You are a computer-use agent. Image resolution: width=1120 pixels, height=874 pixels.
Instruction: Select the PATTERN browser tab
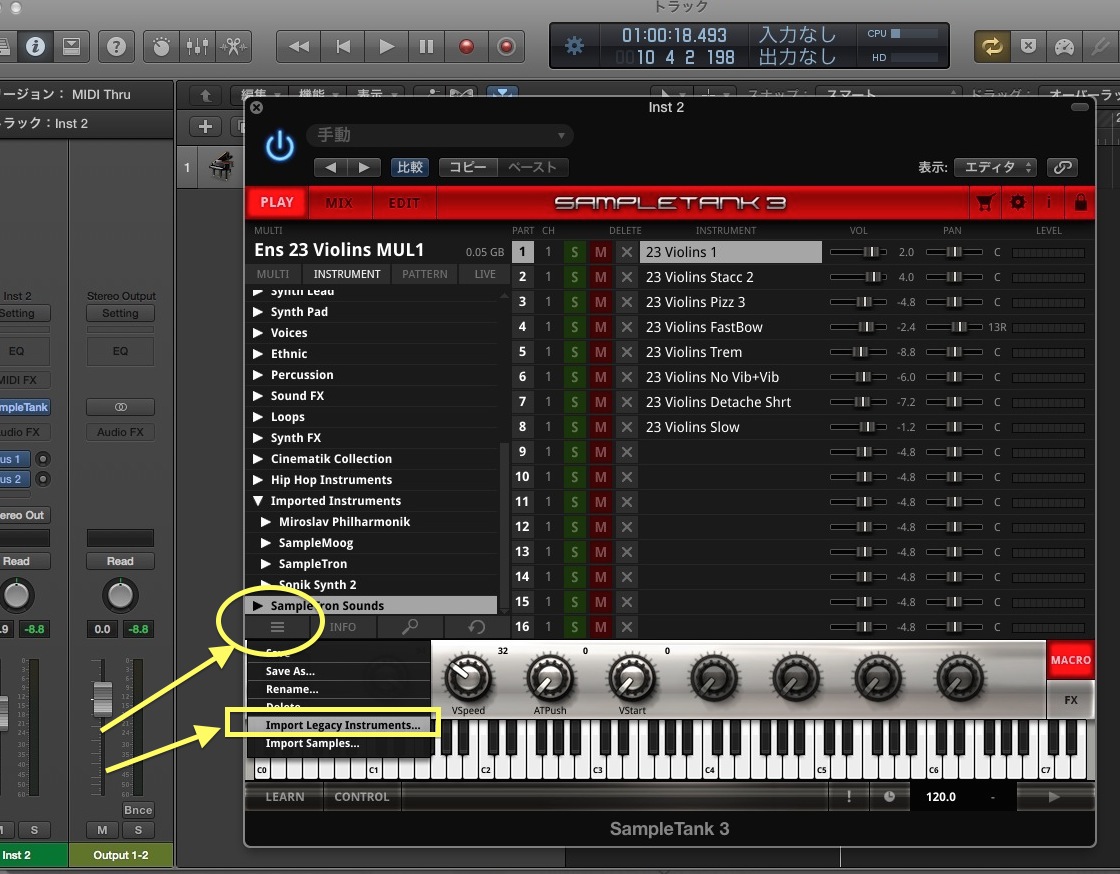(x=424, y=274)
